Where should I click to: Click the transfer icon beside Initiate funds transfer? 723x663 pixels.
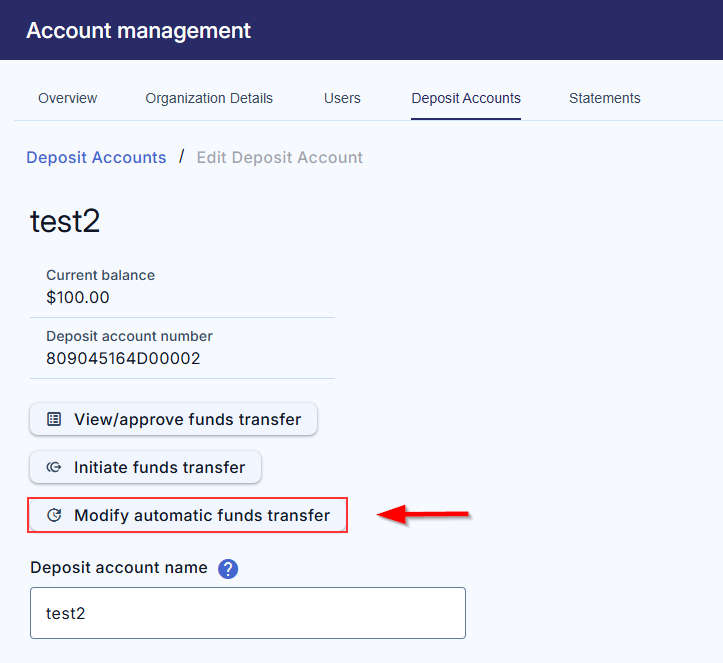pos(54,467)
